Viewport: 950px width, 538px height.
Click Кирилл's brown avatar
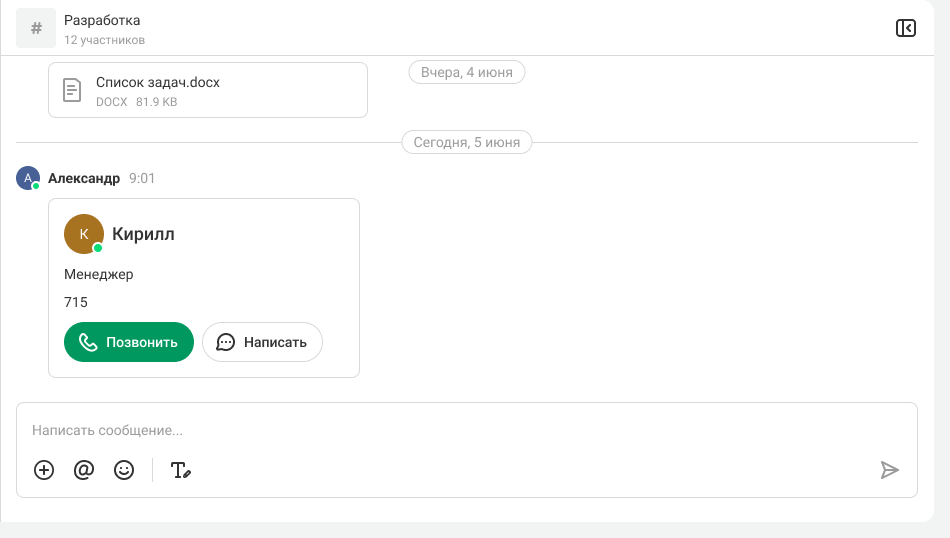83,234
